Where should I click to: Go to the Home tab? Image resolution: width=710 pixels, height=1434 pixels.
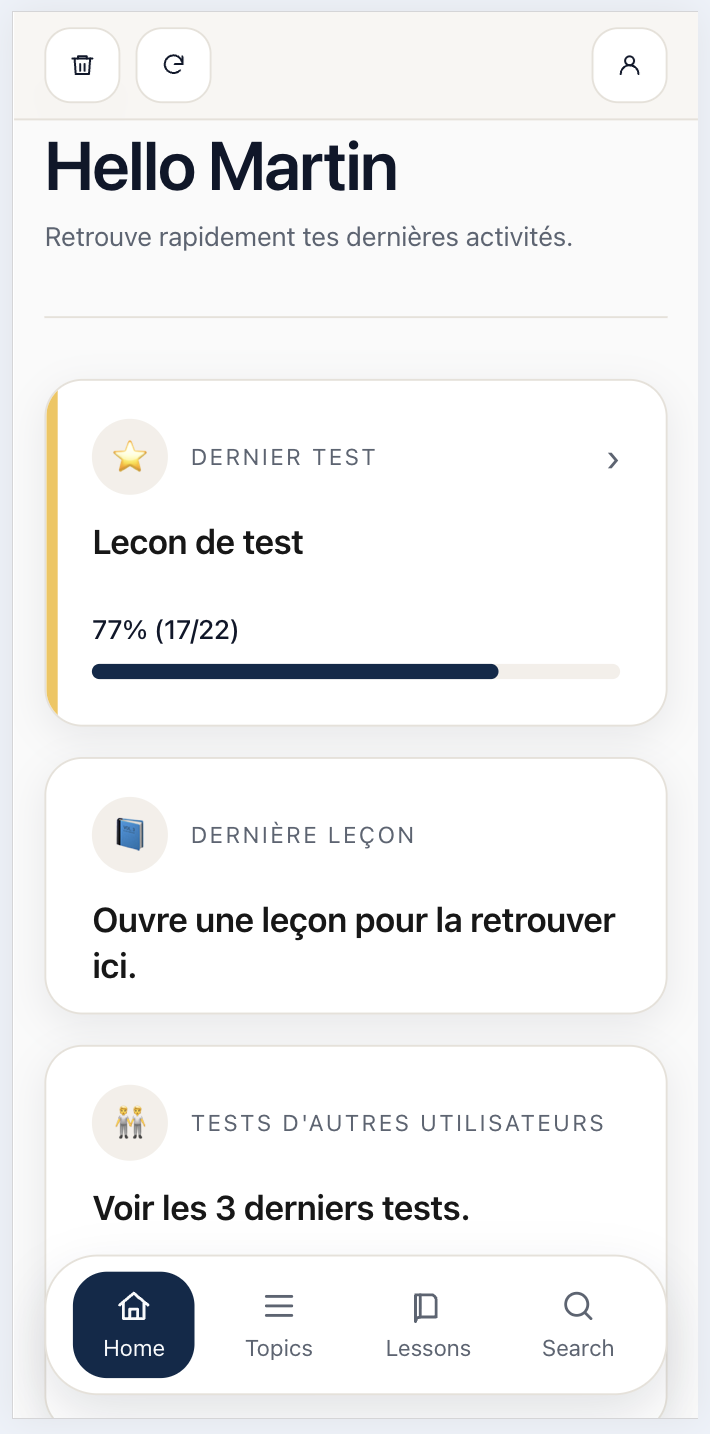[134, 1325]
